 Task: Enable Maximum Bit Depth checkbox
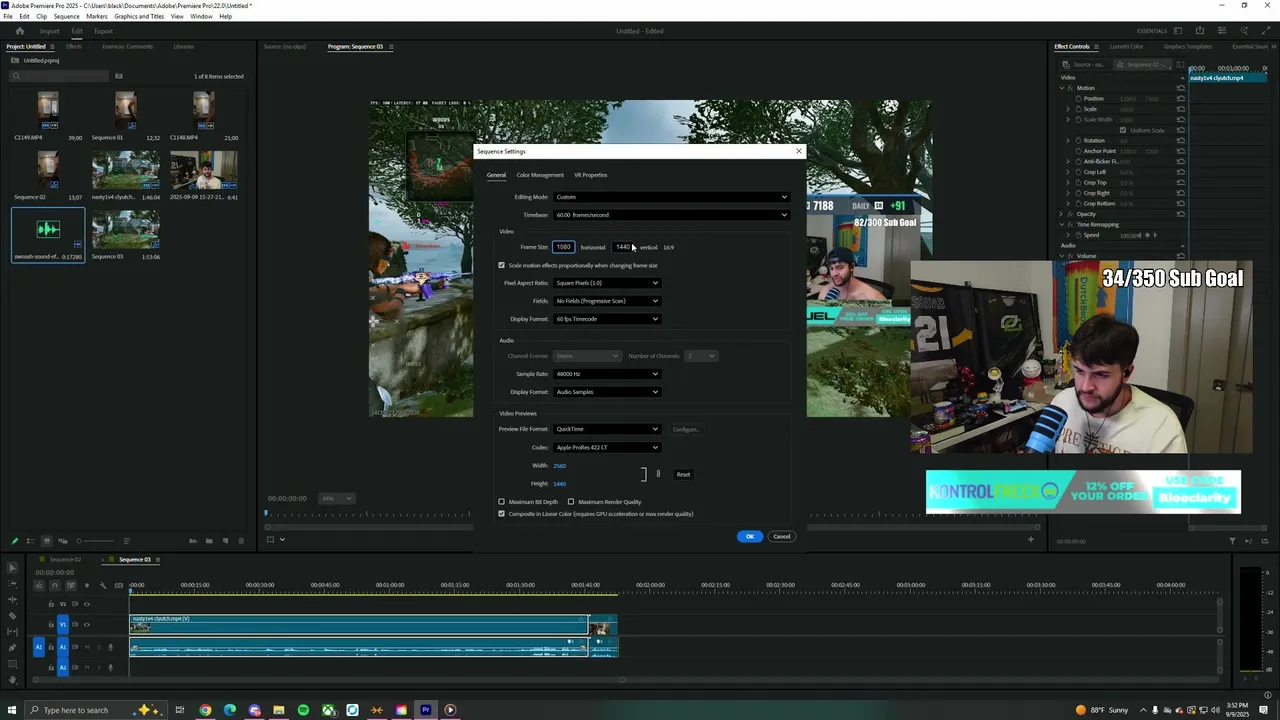(502, 502)
